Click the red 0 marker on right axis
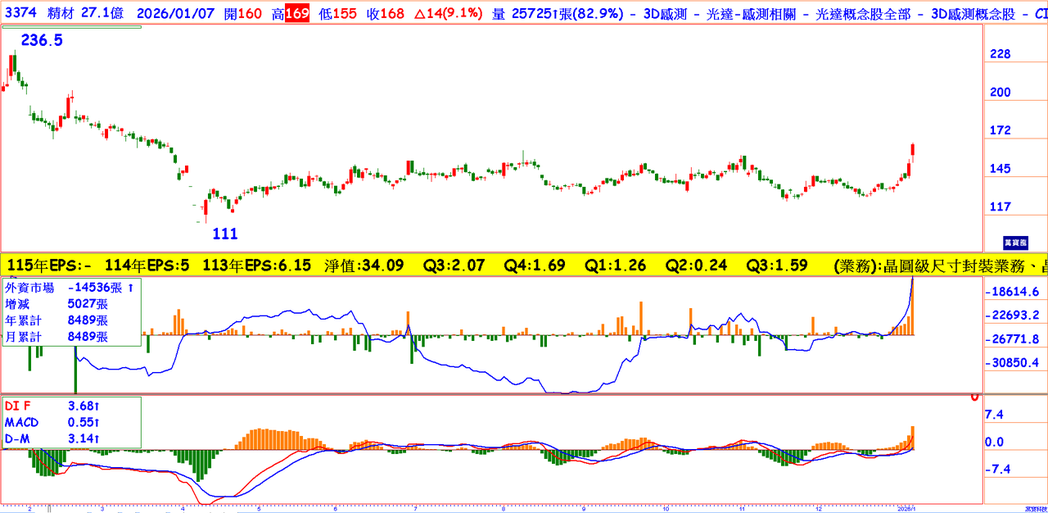This screenshot has width=1048, height=513. (x=973, y=396)
